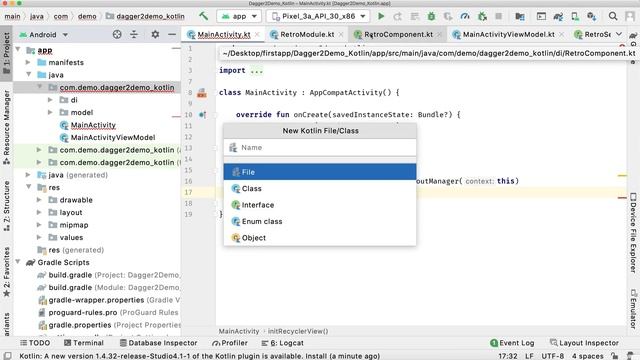
Task: Open the Pixel_3a_API_30_x86 device dropdown
Action: (x=318, y=16)
